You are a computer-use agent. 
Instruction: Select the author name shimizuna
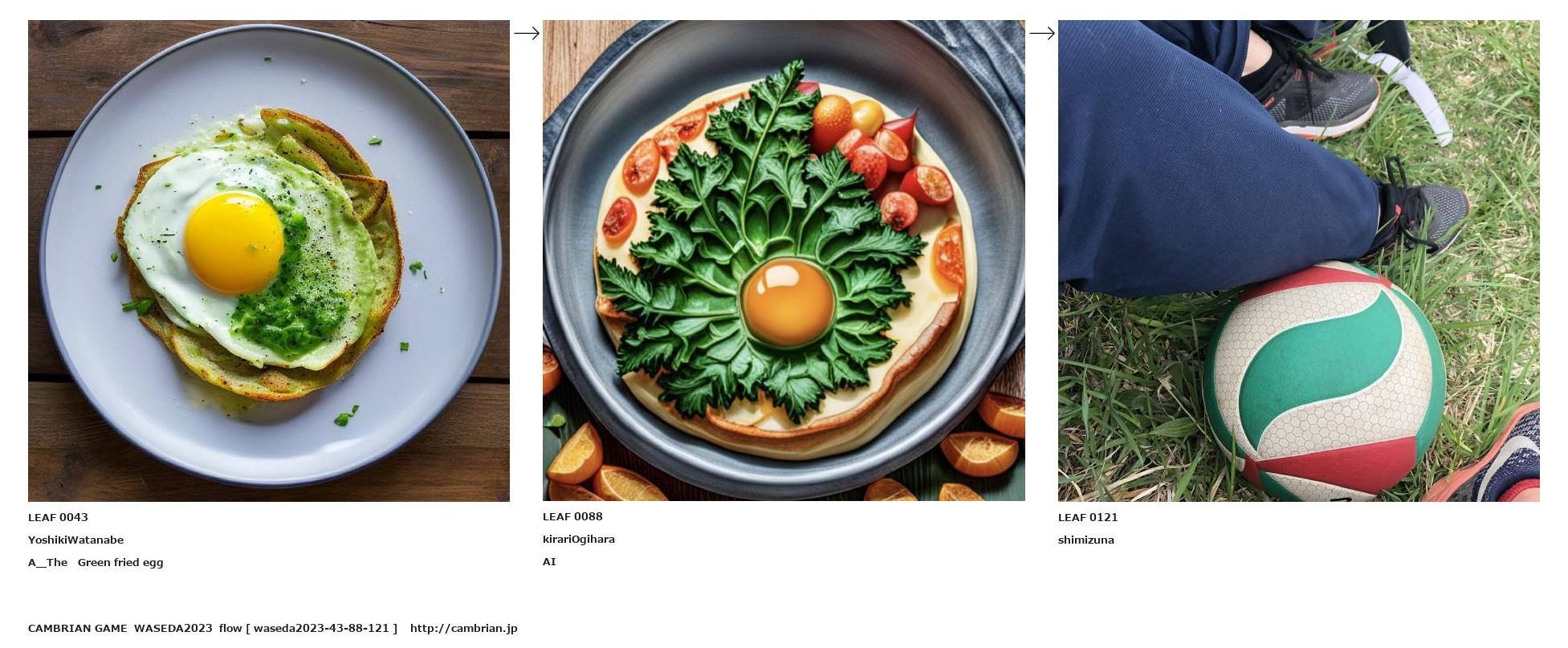(1085, 540)
